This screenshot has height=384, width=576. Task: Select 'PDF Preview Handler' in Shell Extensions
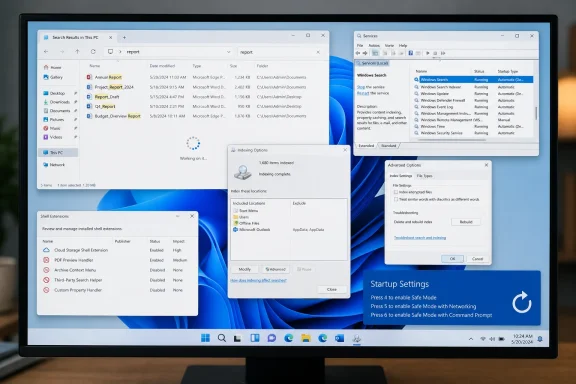point(116,260)
